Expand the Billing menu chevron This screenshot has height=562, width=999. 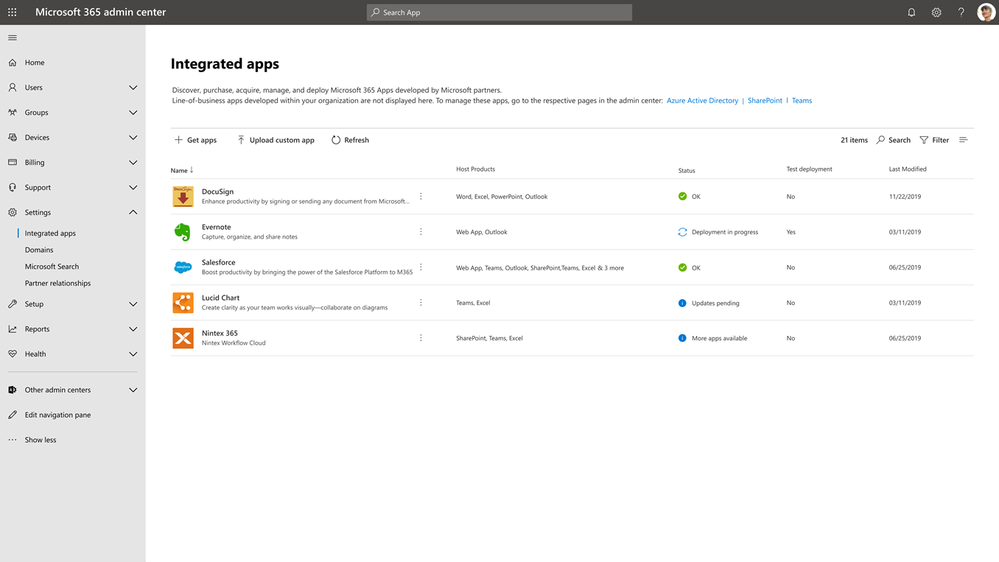[133, 162]
